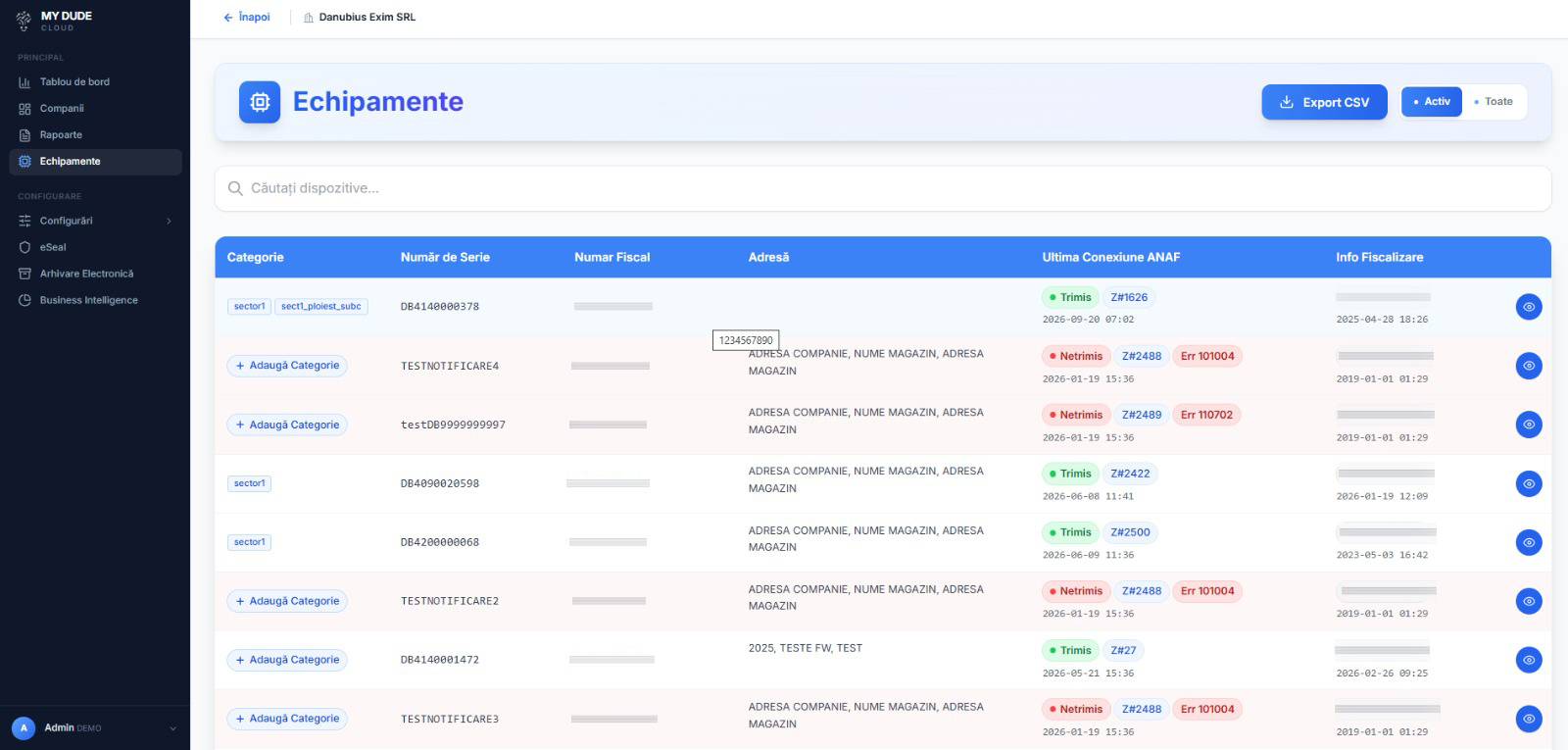Switch filter to Activ

(1432, 102)
